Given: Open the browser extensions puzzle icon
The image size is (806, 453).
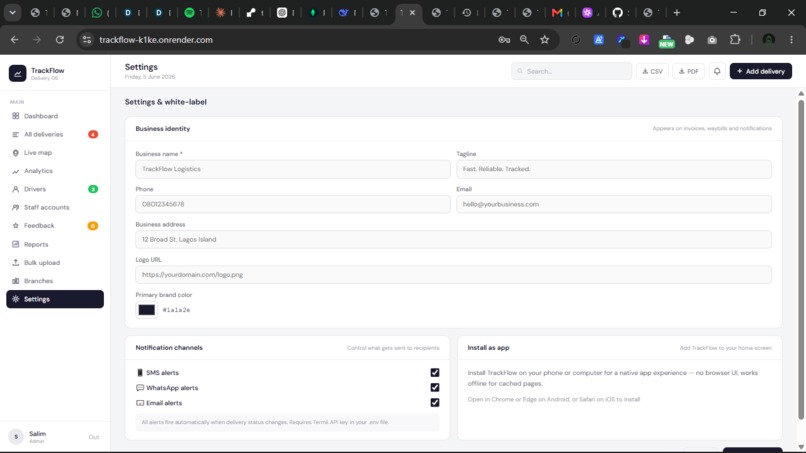Looking at the screenshot, I should coord(735,40).
